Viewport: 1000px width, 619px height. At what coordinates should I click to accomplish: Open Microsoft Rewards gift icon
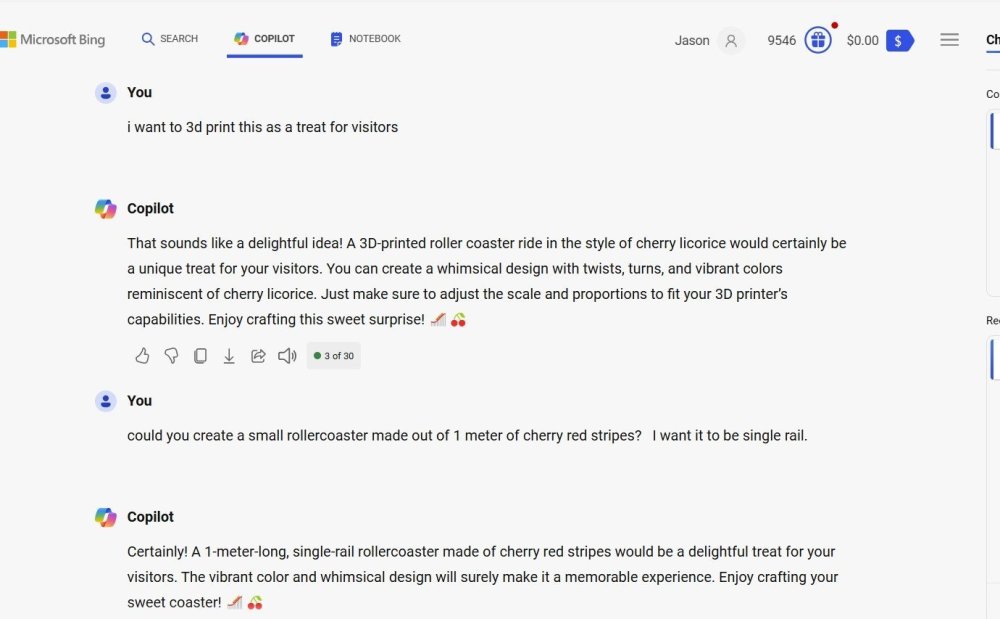tap(818, 40)
